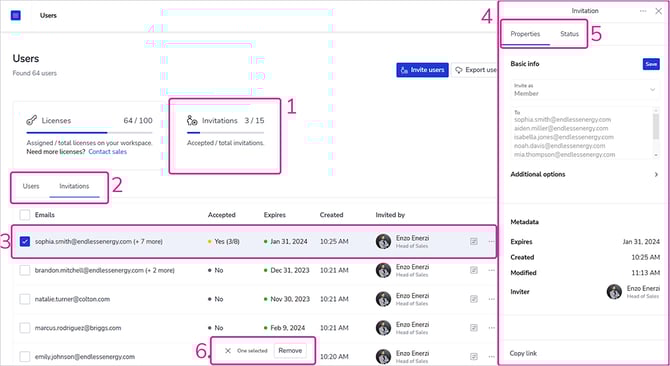670x366 pixels.
Task: Check the natalie.turner@colton.com checkbox
Action: tap(25, 299)
